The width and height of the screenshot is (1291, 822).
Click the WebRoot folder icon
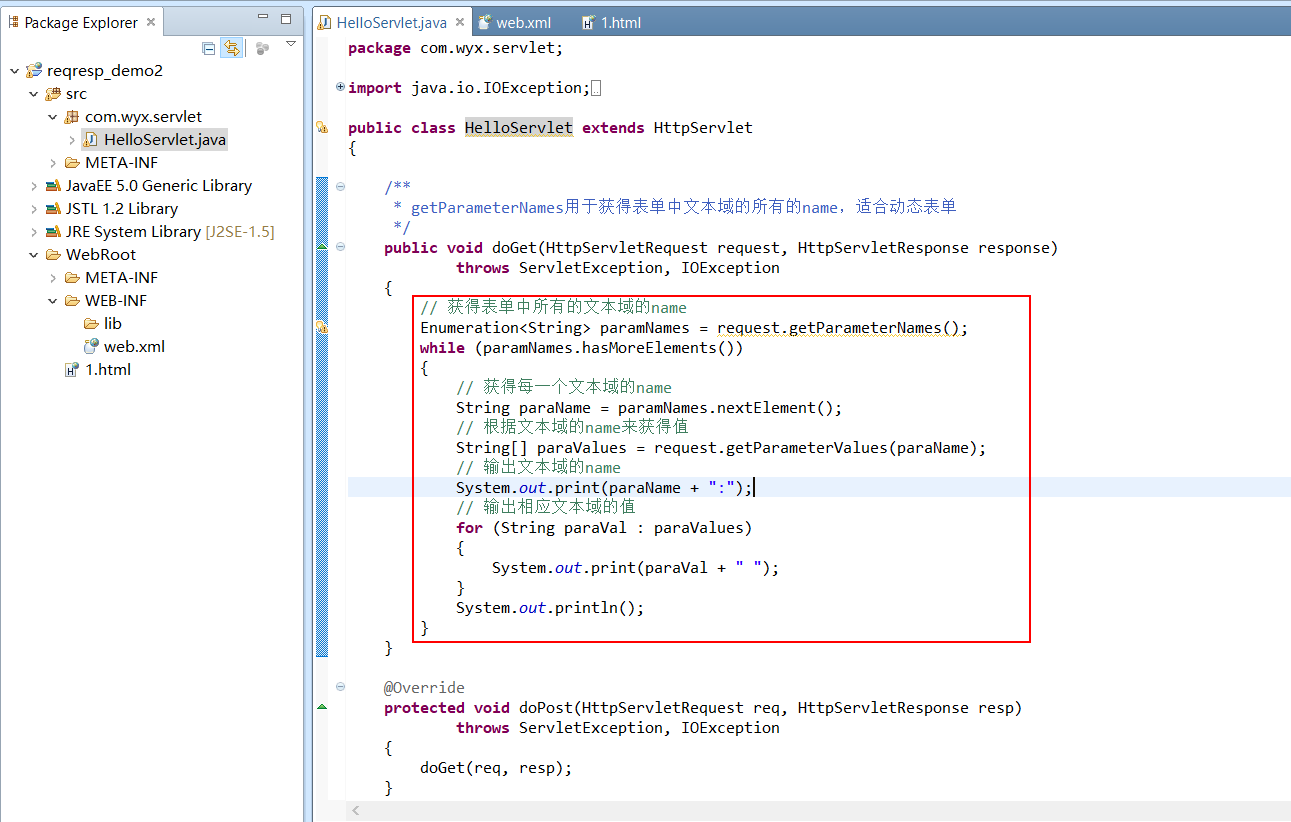coord(53,255)
